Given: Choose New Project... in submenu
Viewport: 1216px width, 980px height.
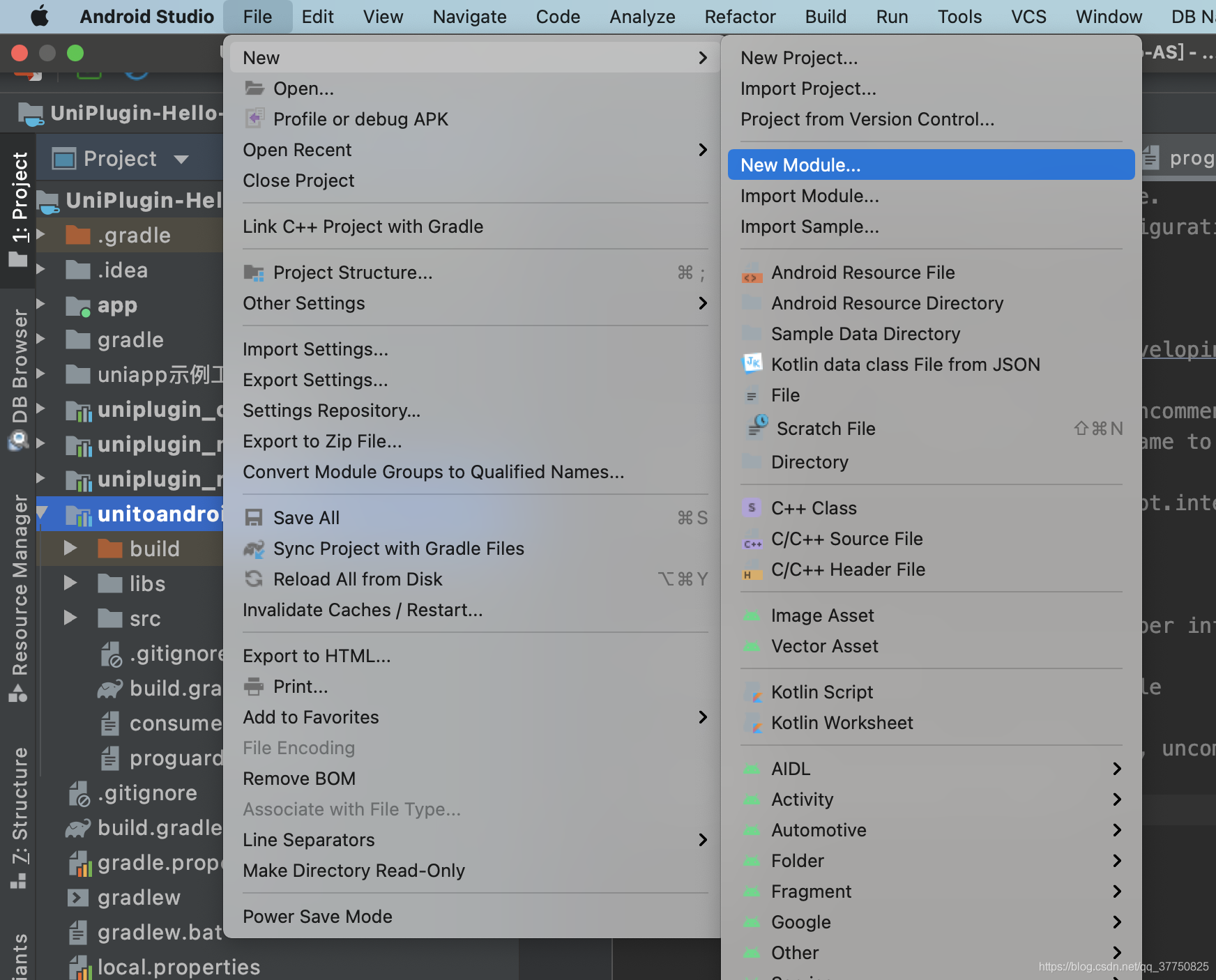Looking at the screenshot, I should pos(931,58).
